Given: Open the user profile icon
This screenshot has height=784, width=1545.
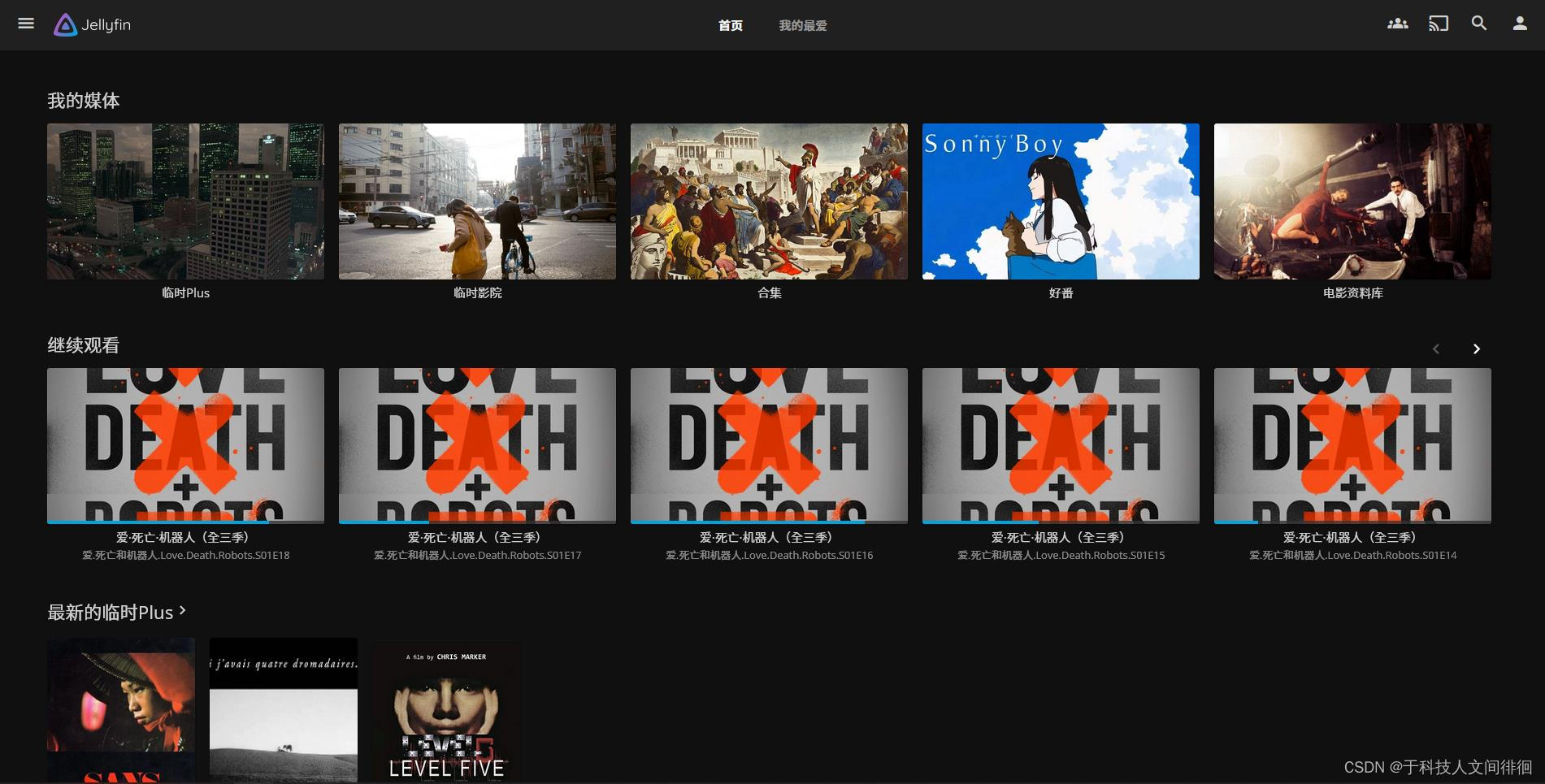Looking at the screenshot, I should (1520, 24).
